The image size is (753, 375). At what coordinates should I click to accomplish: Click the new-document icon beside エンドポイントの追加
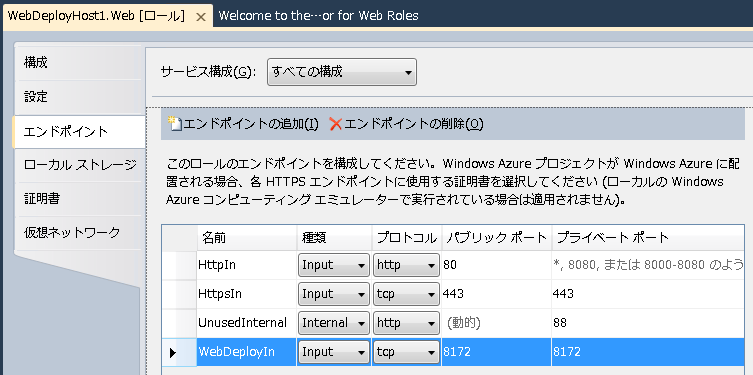[x=174, y=124]
